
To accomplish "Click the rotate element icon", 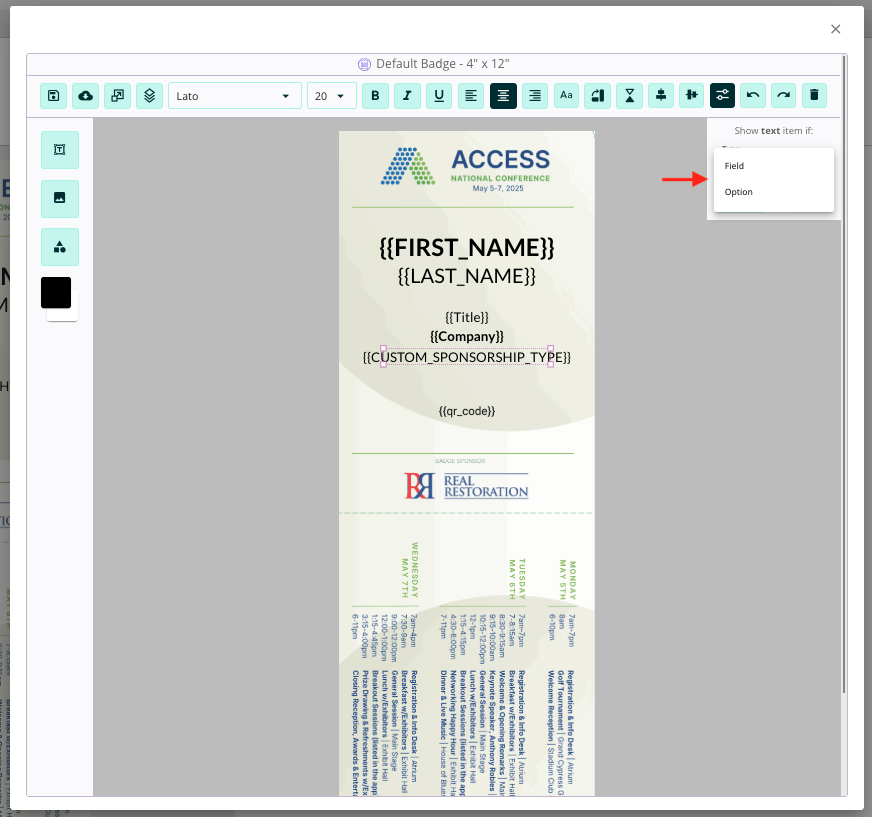I will (598, 96).
